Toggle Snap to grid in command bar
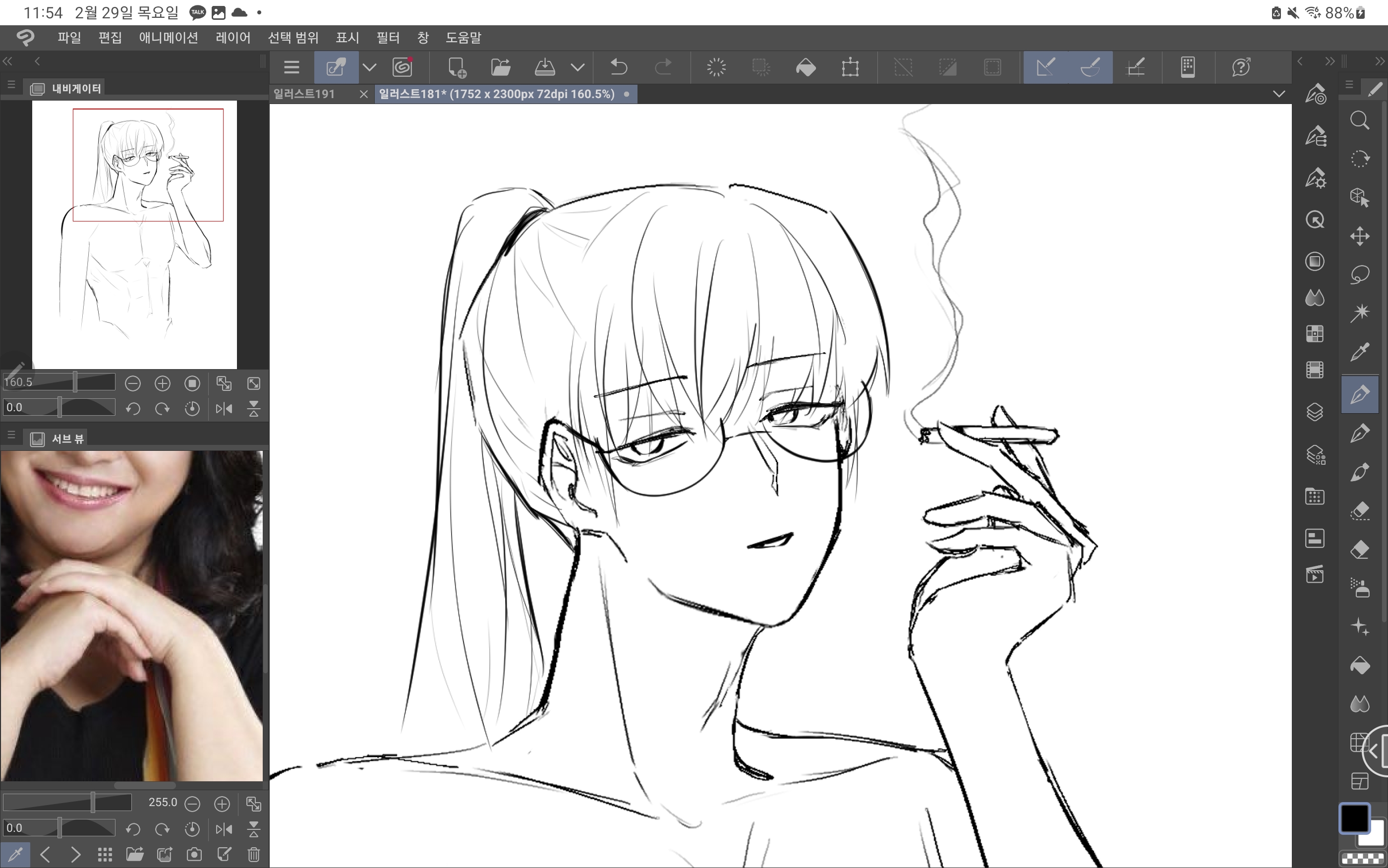The image size is (1388, 868). click(1135, 67)
